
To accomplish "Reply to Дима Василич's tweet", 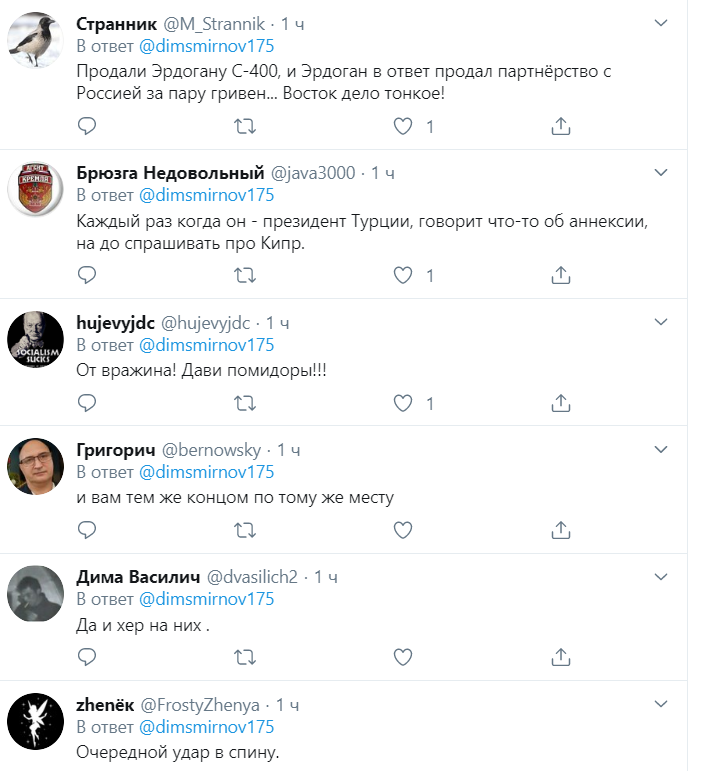I will (x=87, y=657).
